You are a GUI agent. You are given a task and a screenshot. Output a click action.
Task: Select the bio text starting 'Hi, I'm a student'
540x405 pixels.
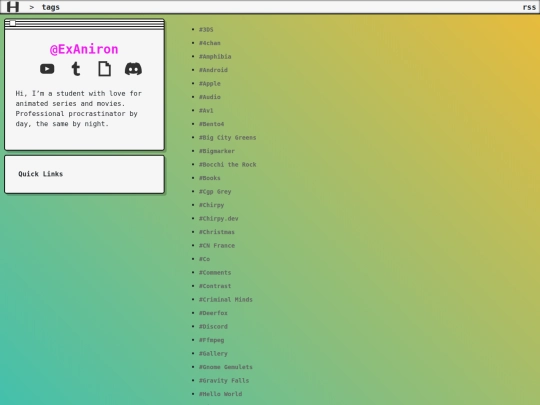coord(79,108)
